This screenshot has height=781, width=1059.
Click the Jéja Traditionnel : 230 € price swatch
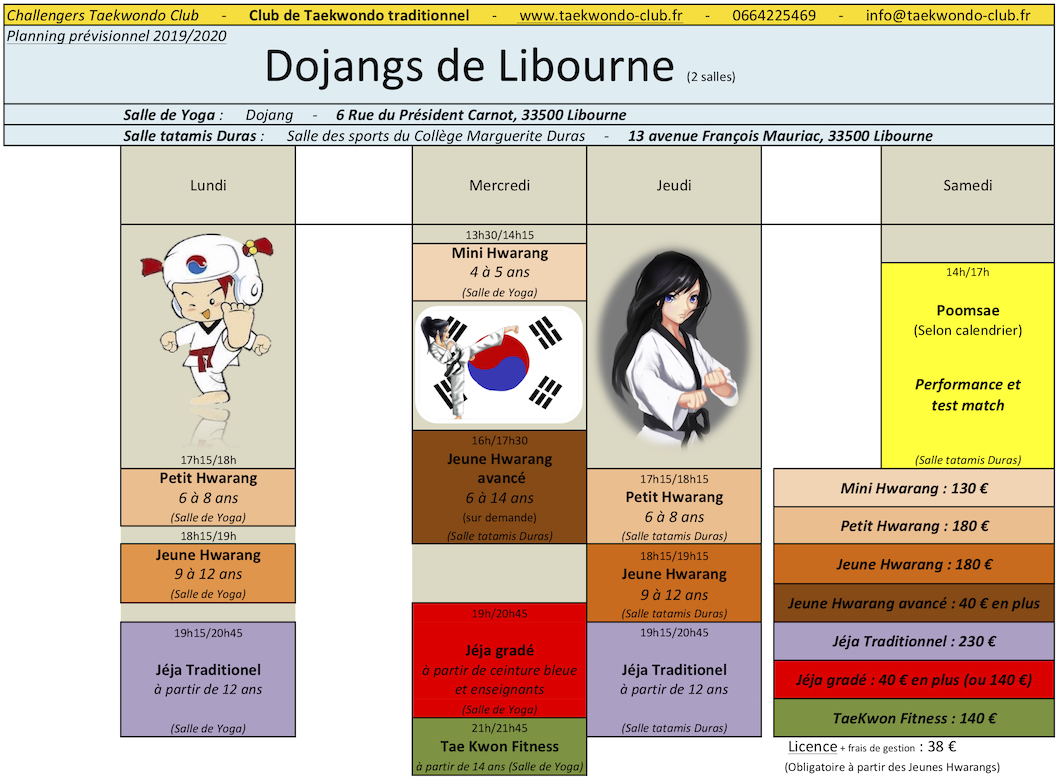[x=912, y=641]
